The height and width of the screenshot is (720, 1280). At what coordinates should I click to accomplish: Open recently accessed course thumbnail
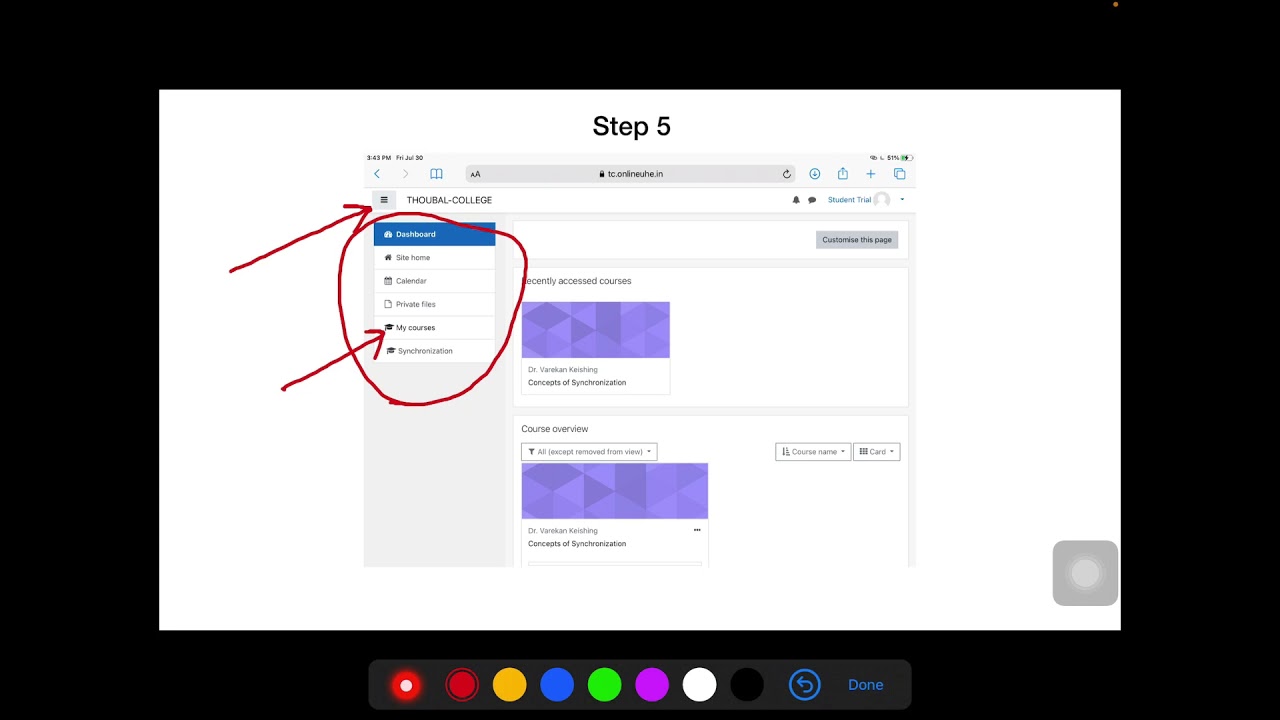596,330
